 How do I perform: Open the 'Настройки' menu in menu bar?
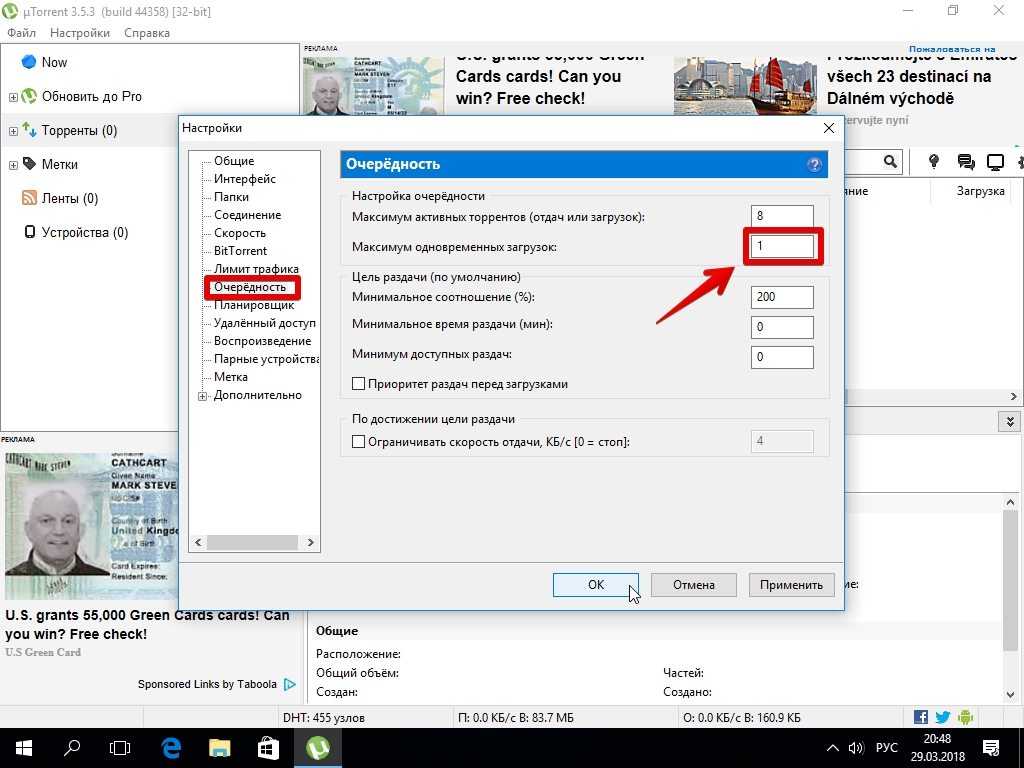point(80,33)
